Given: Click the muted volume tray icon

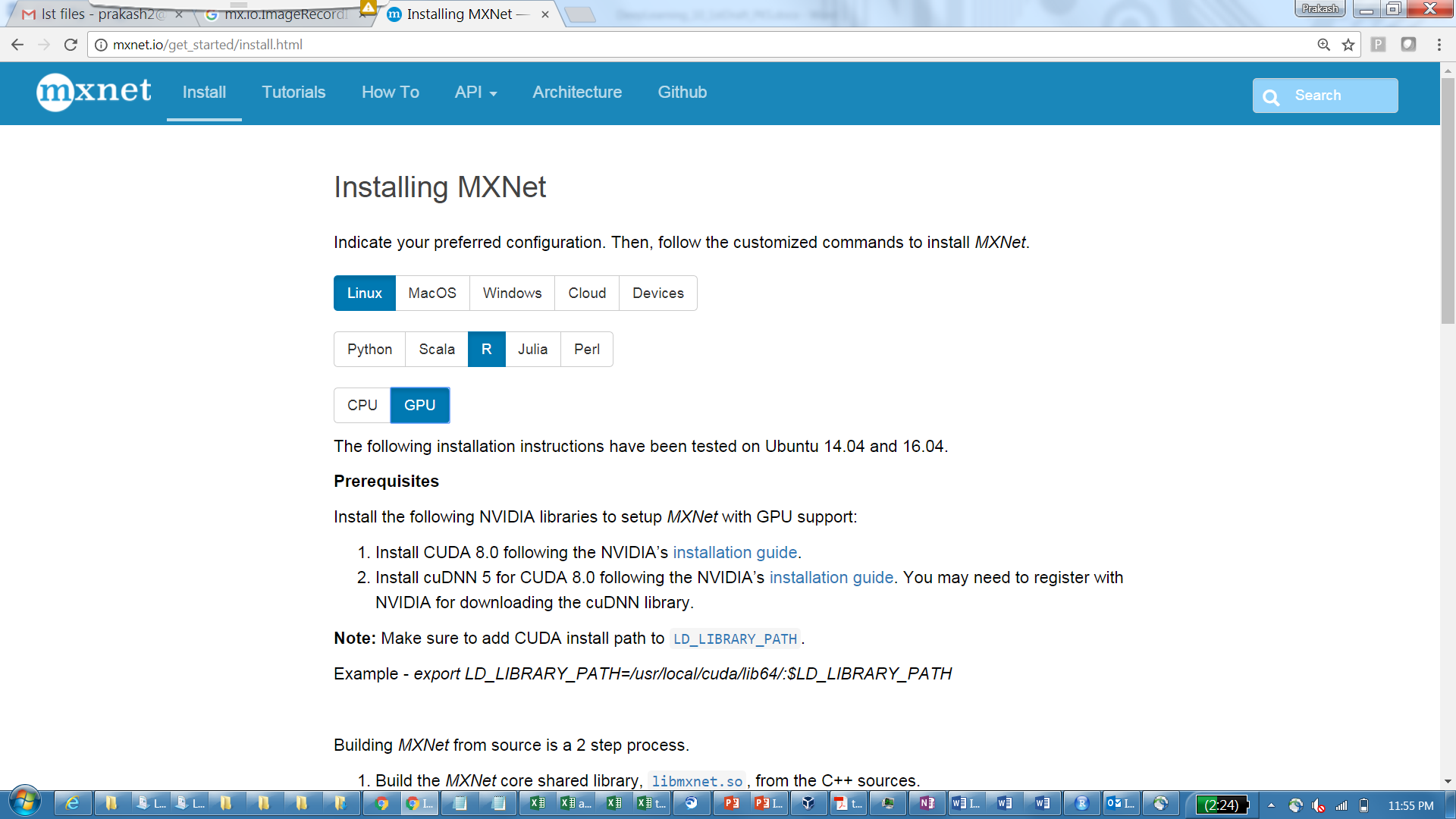Looking at the screenshot, I should coord(1319,805).
